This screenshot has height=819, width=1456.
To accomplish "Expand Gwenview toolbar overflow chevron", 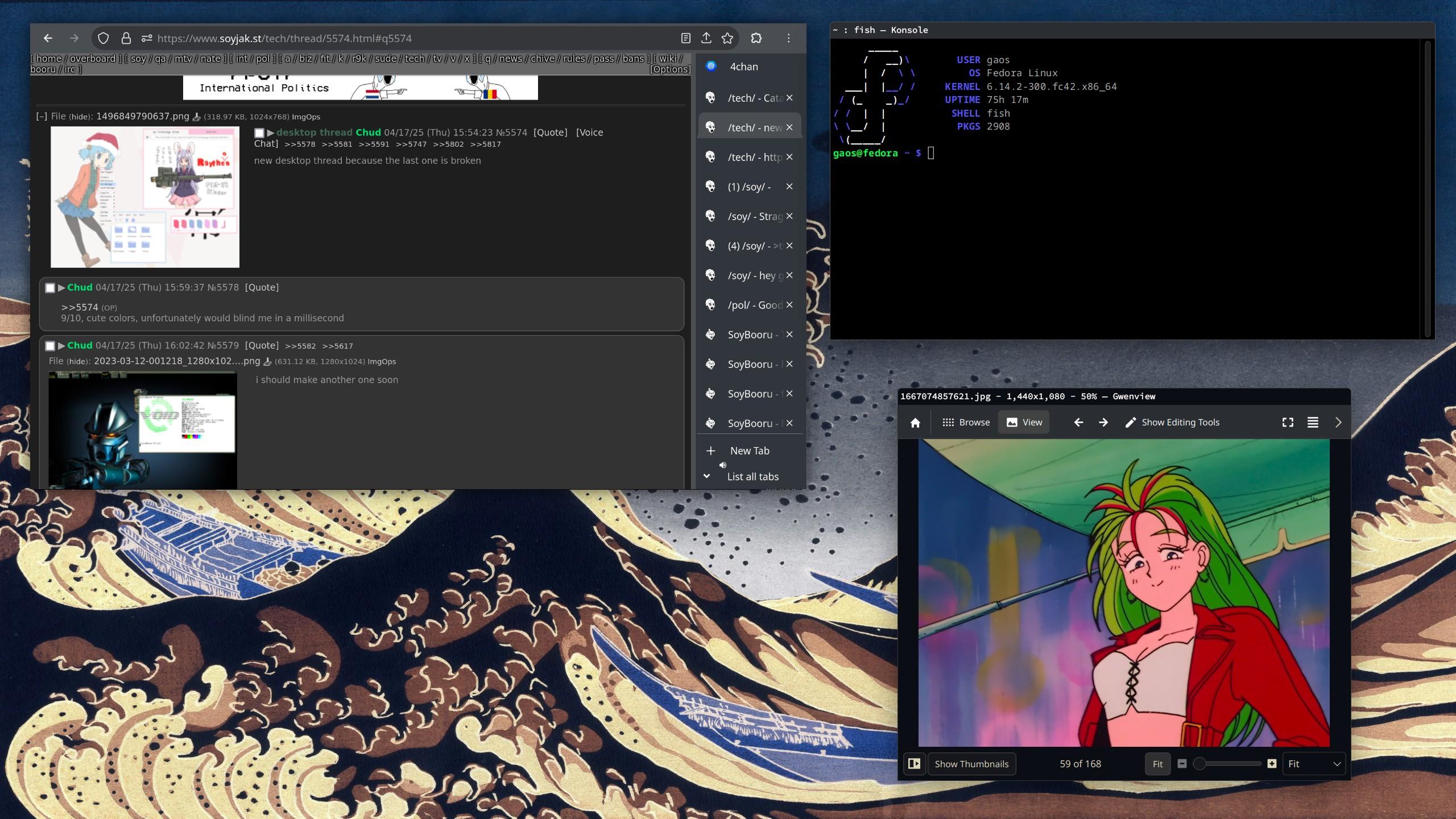I will pyautogui.click(x=1338, y=423).
